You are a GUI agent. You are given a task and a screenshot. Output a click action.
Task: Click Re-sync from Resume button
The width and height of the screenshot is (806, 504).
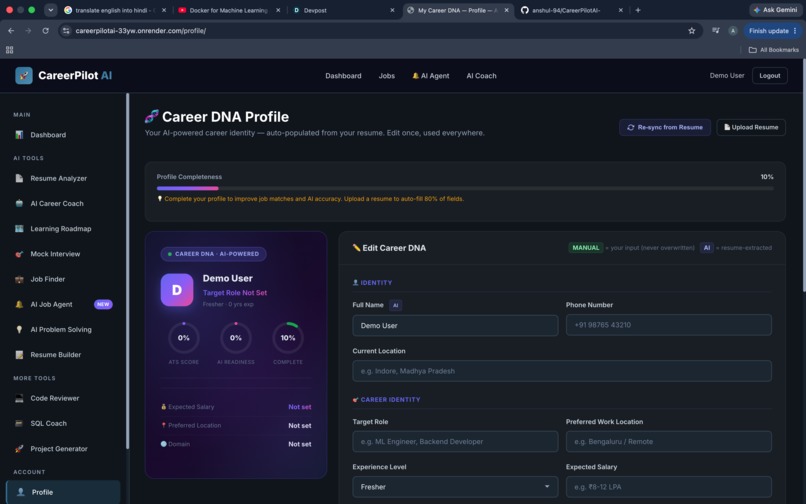[x=665, y=127]
